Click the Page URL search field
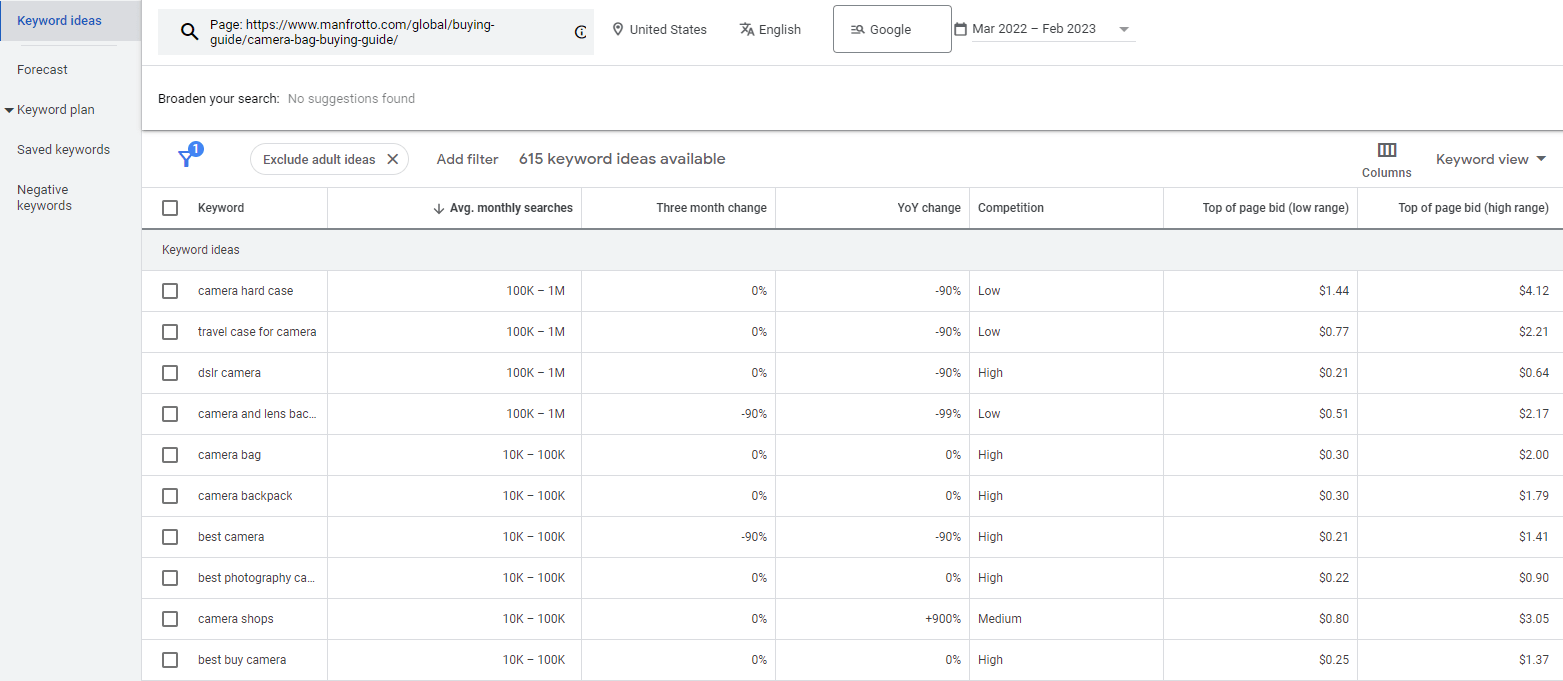This screenshot has width=1563, height=681. coord(376,32)
